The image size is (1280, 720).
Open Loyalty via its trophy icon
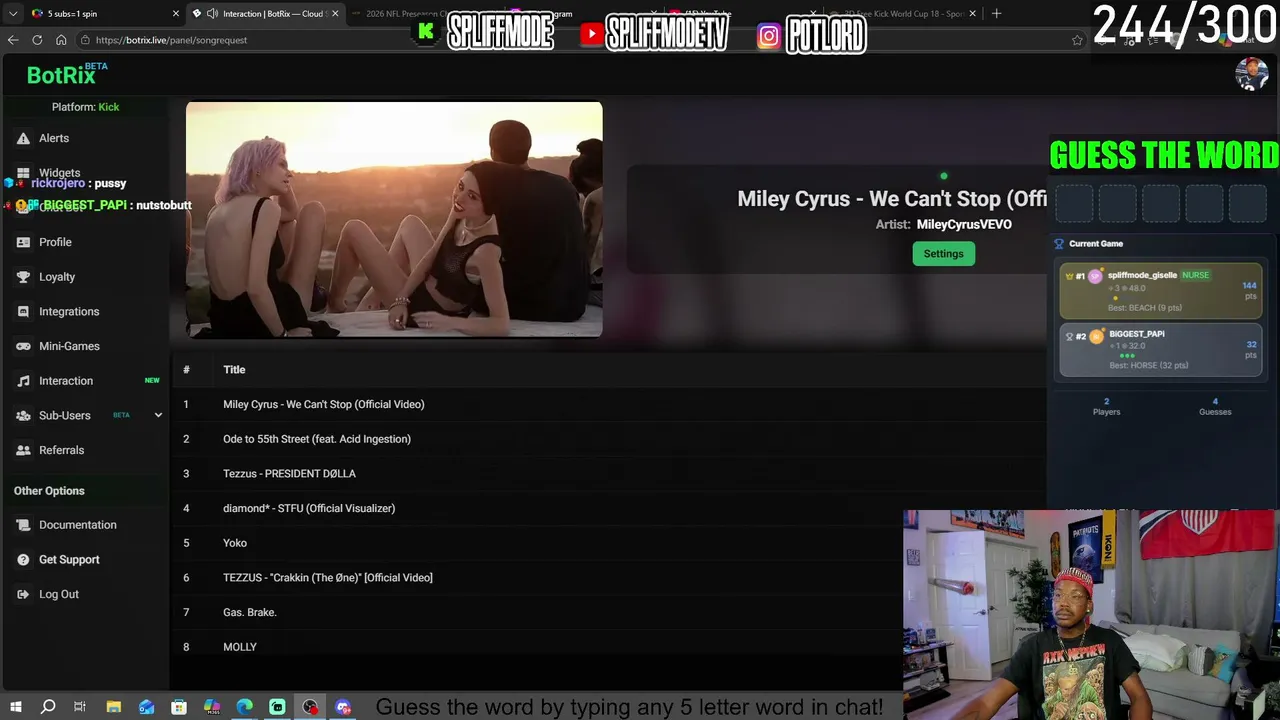23,277
